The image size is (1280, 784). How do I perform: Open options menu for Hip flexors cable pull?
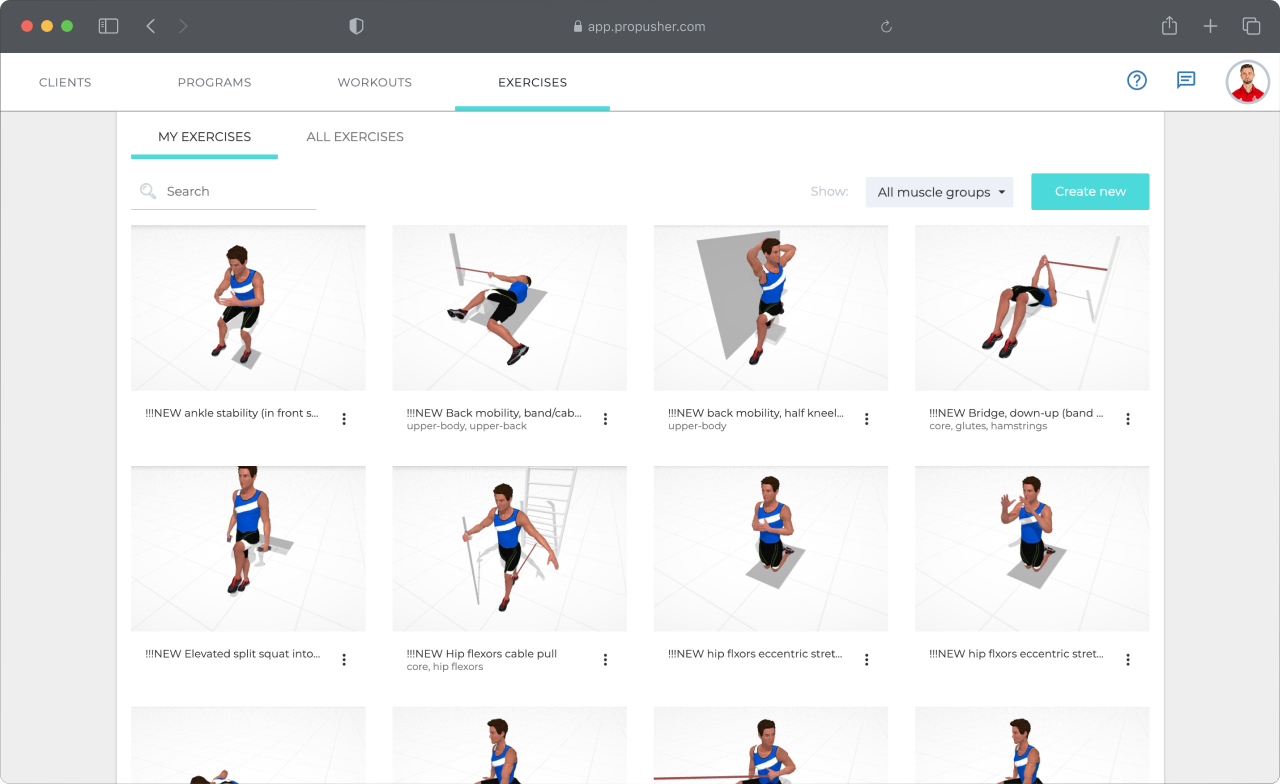(605, 660)
